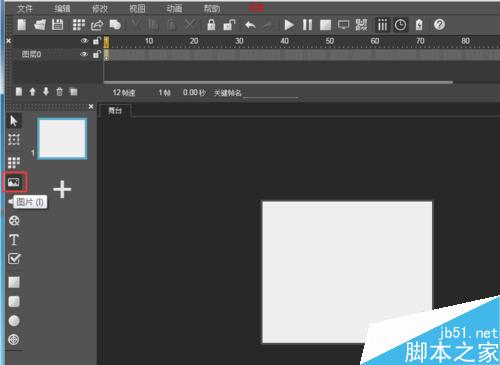This screenshot has width=500, height=365.
Task: Close the page thumbnail panel
Action: click(x=91, y=106)
